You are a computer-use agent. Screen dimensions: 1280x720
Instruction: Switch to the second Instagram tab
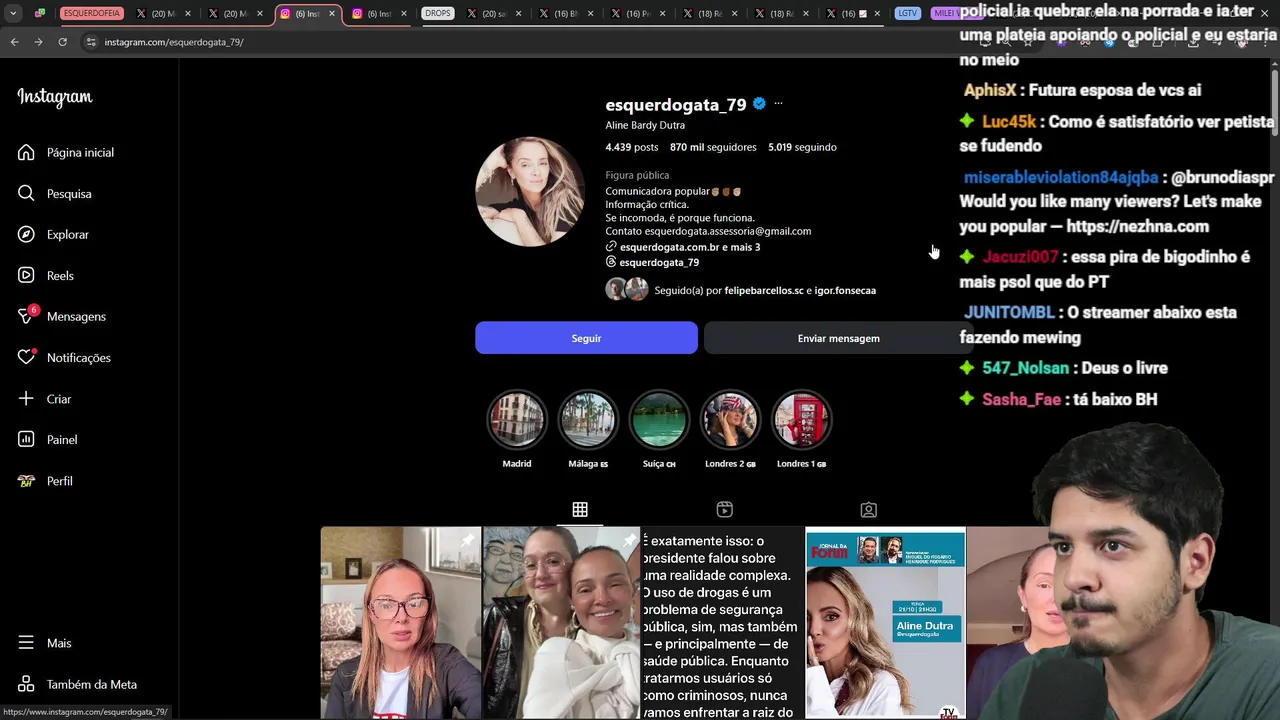click(x=378, y=13)
